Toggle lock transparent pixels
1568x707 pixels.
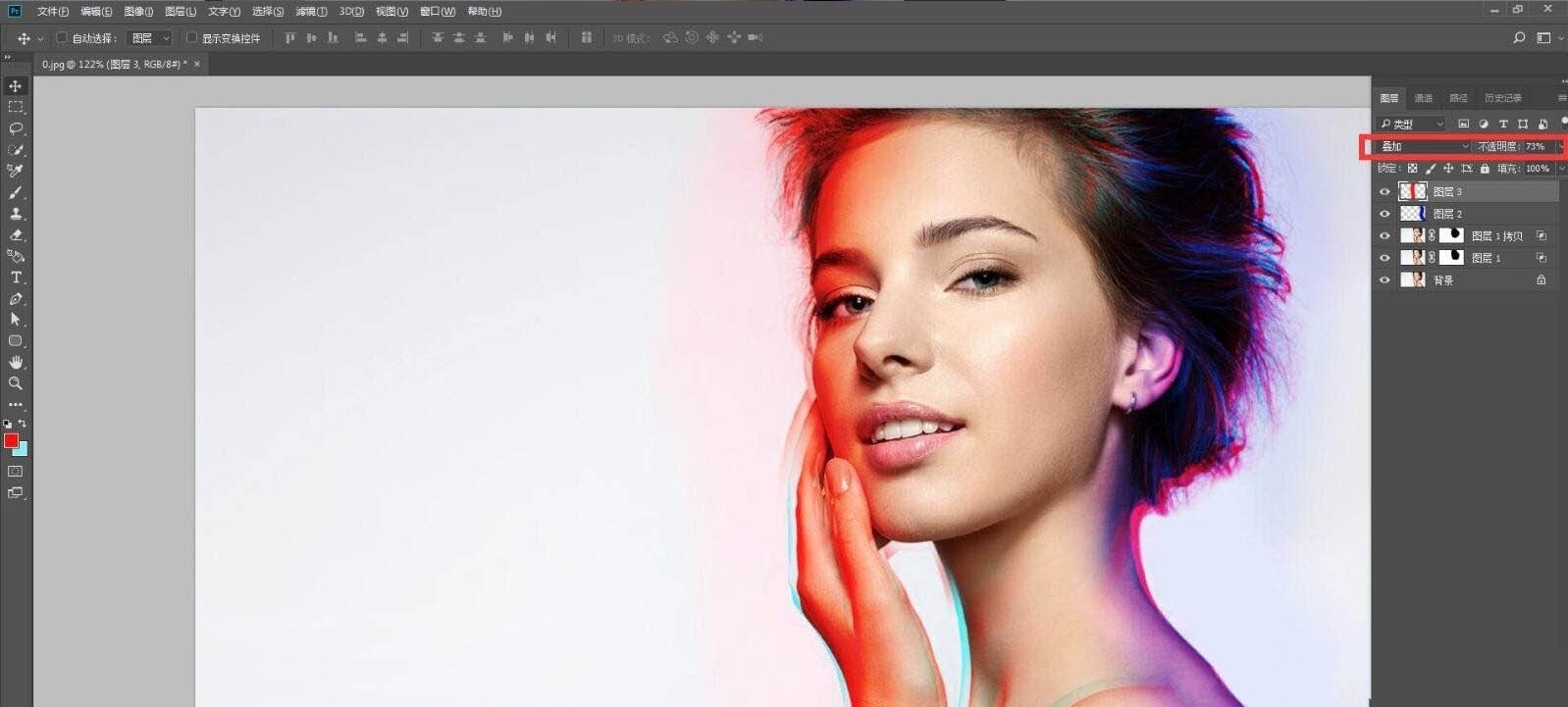[1412, 169]
